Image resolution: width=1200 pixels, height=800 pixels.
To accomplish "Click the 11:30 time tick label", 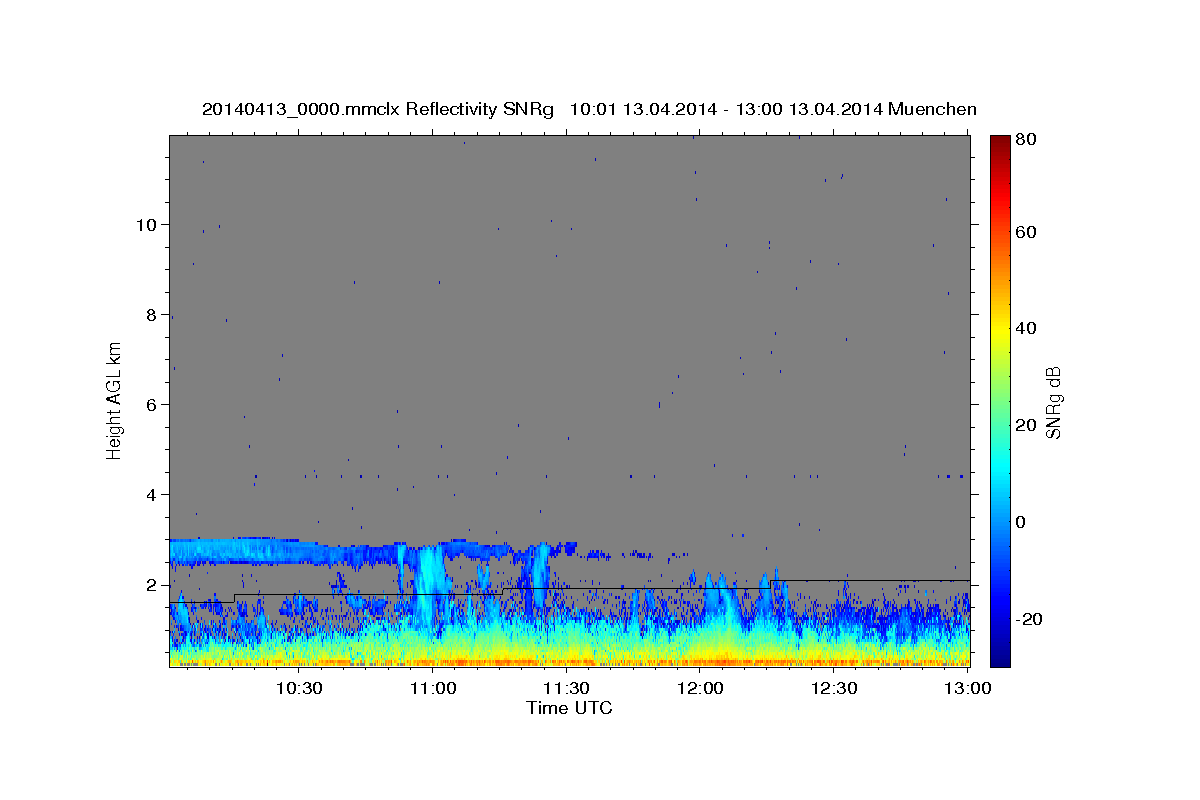I will coord(566,688).
